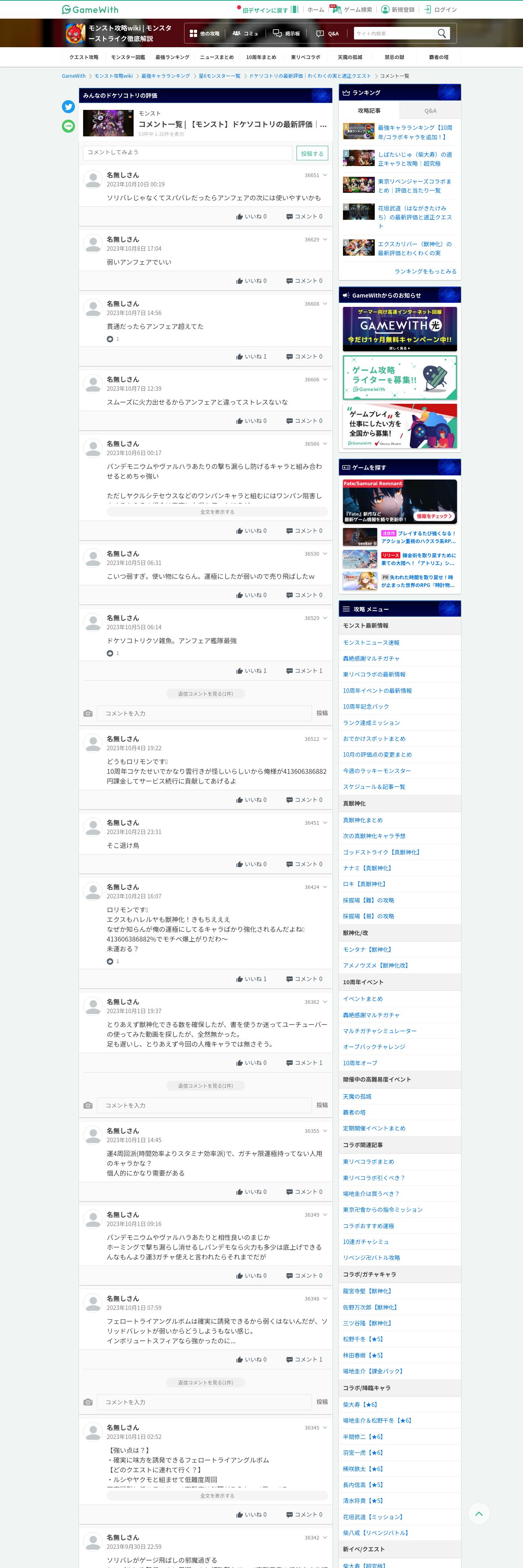Open Fate/Samurai Remnant game banner
The image size is (523, 1568).
click(400, 501)
